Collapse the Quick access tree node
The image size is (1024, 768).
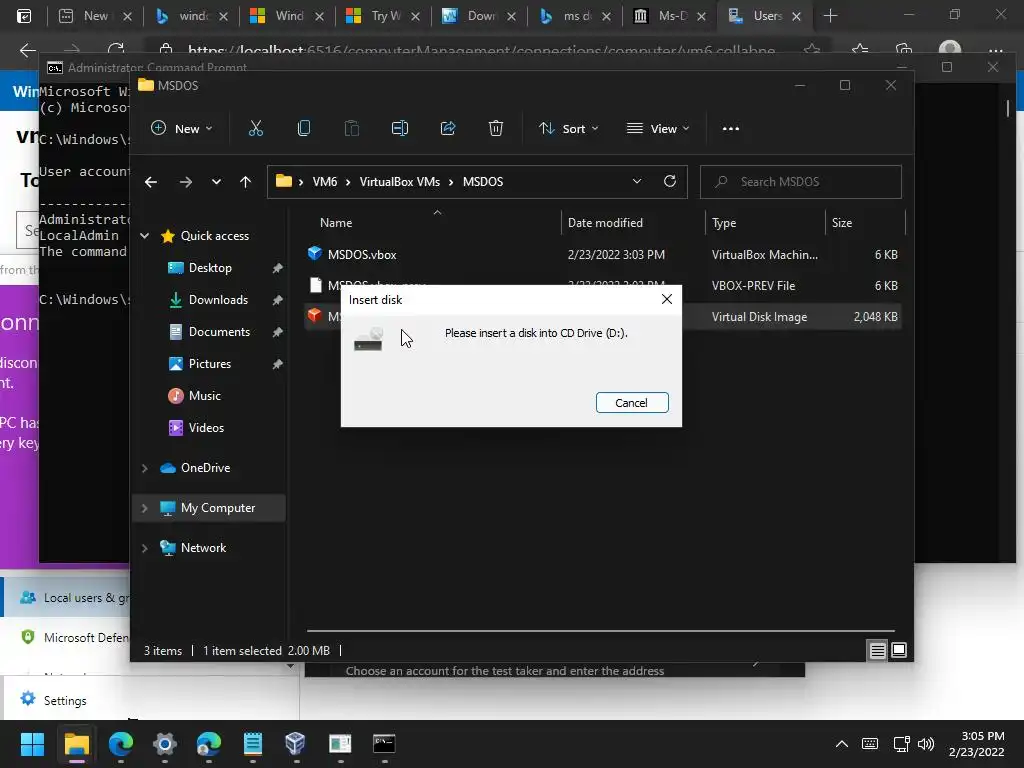pos(144,236)
